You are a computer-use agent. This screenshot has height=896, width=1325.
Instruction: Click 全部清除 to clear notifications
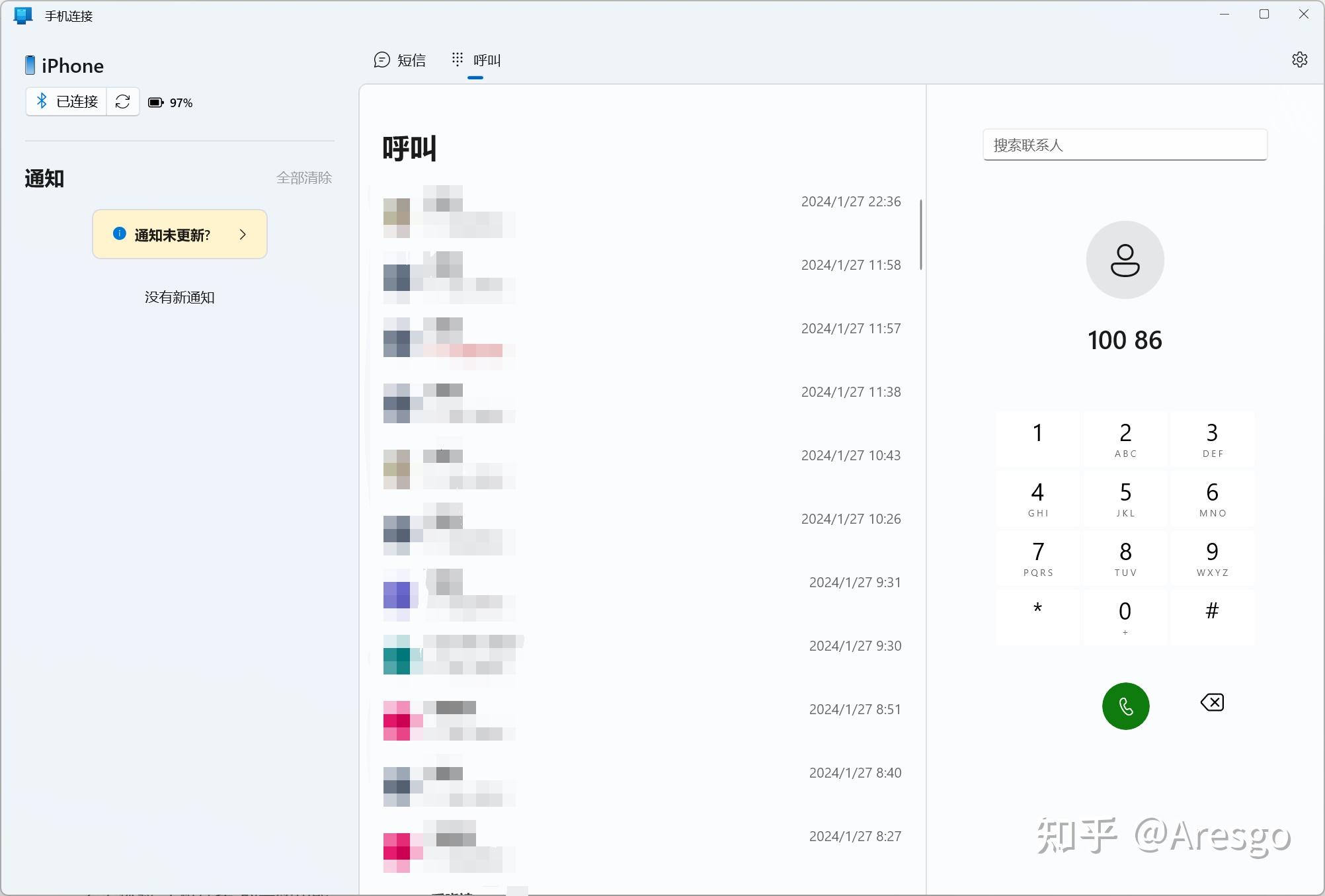tap(303, 178)
